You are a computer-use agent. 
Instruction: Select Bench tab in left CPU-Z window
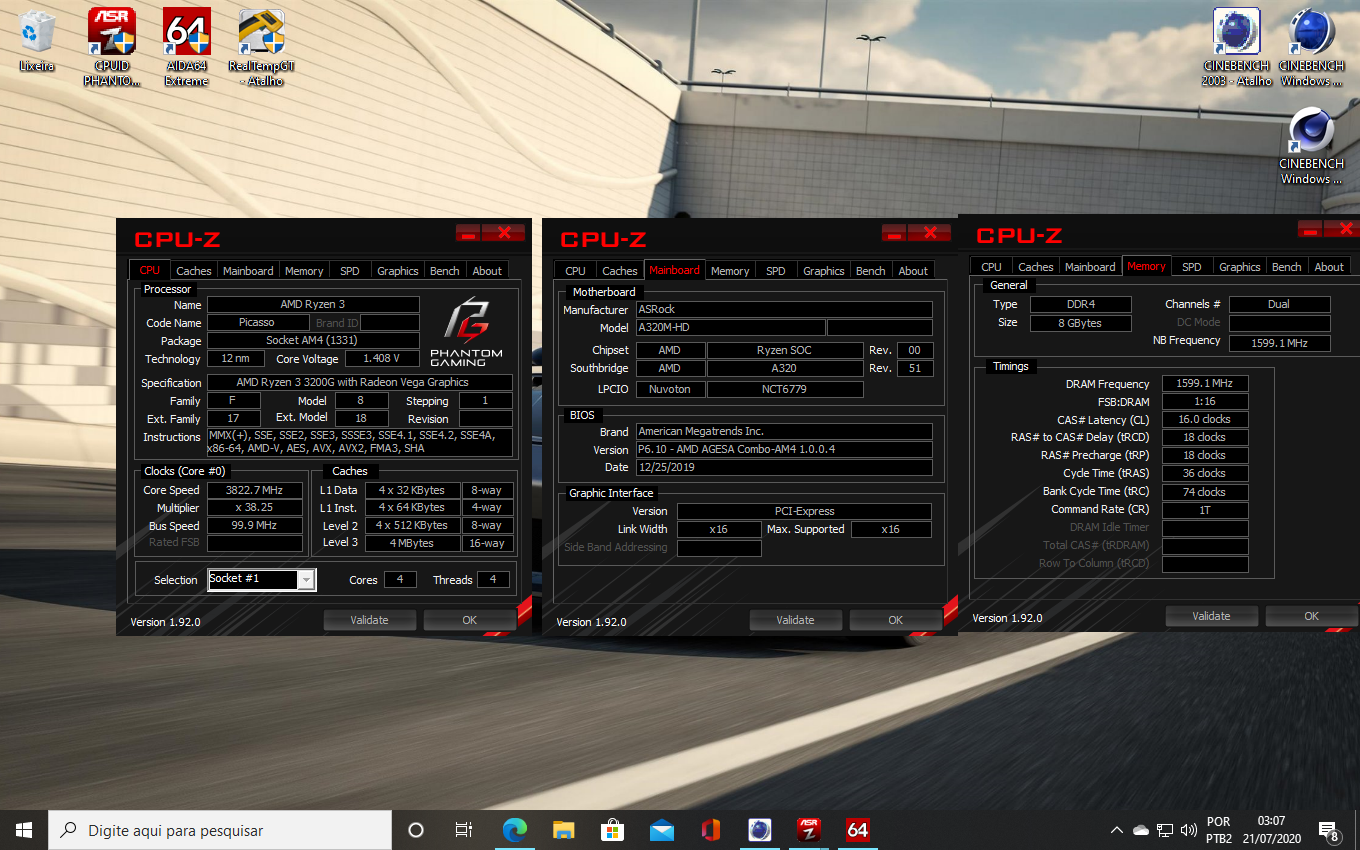point(445,270)
